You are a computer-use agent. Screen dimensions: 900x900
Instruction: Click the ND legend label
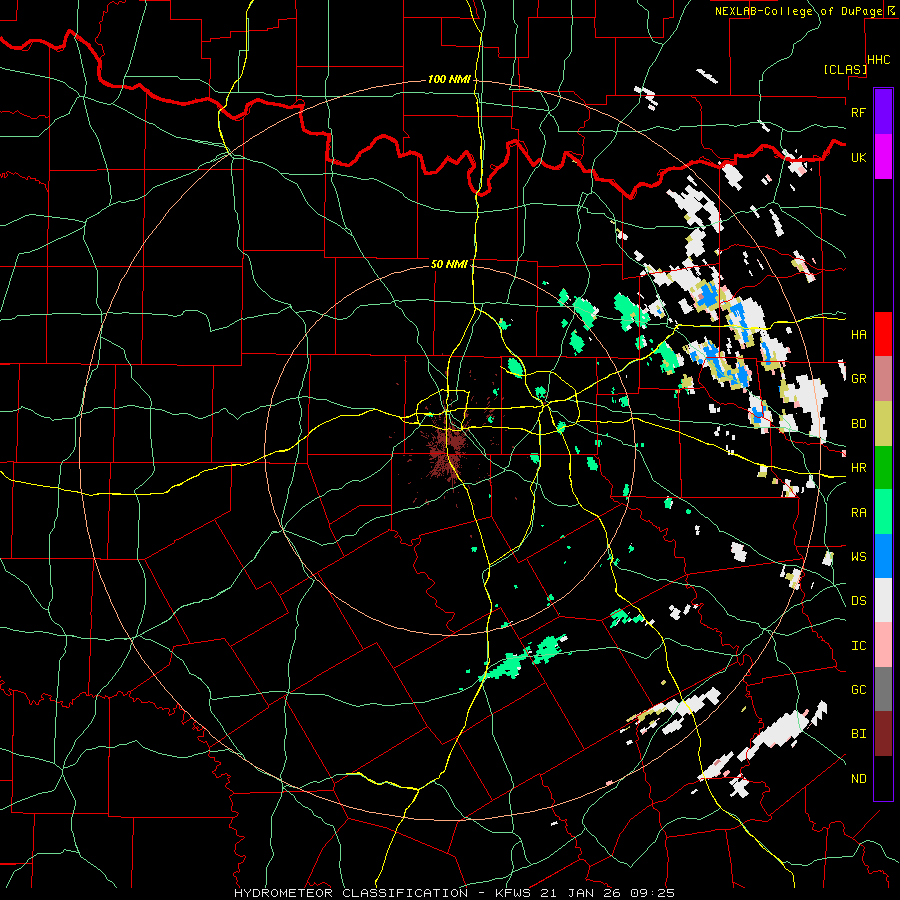pos(858,779)
